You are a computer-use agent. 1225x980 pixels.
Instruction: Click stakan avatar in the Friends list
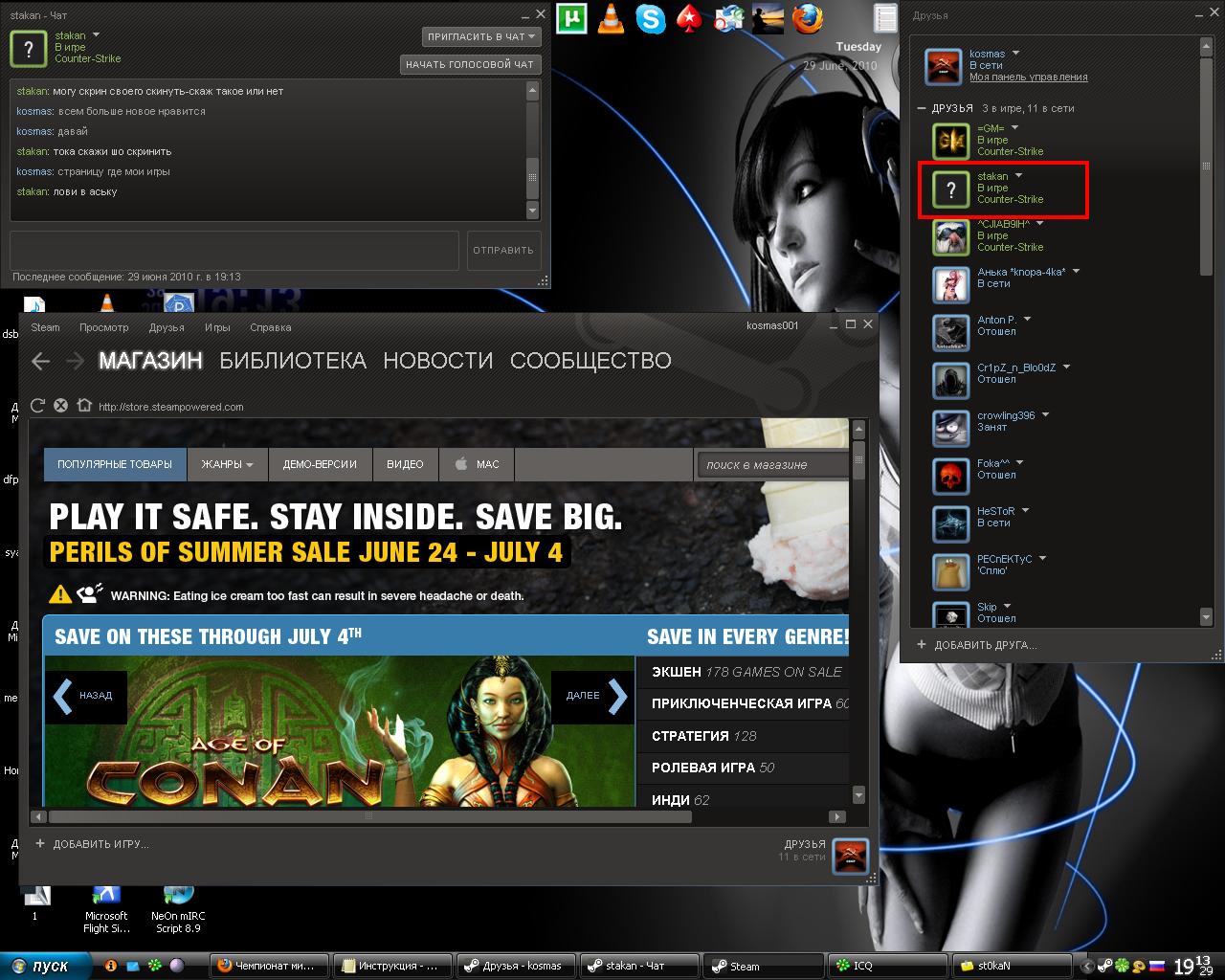coord(951,189)
